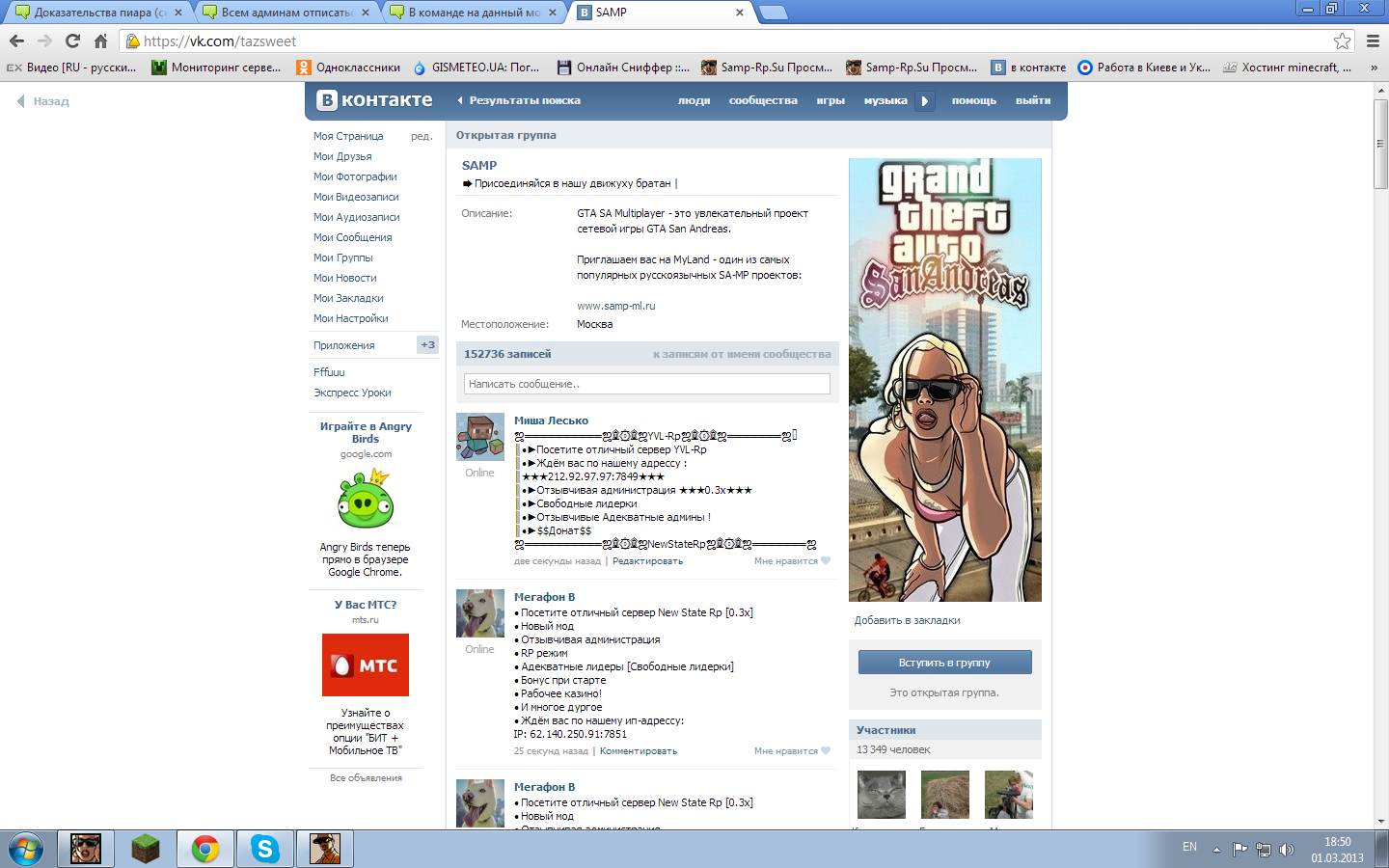This screenshot has width=1389, height=868.
Task: Click the network tray icon
Action: (1263, 850)
